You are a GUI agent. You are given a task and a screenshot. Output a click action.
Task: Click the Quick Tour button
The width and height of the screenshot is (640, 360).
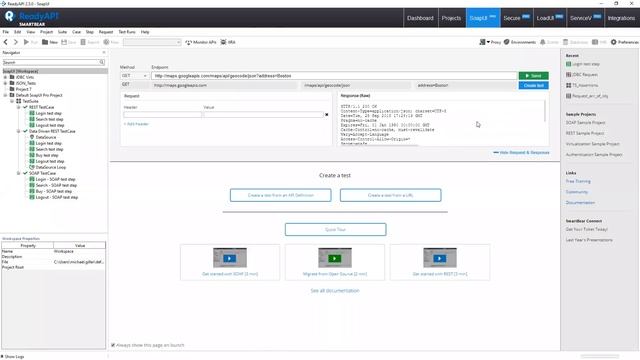tap(336, 229)
